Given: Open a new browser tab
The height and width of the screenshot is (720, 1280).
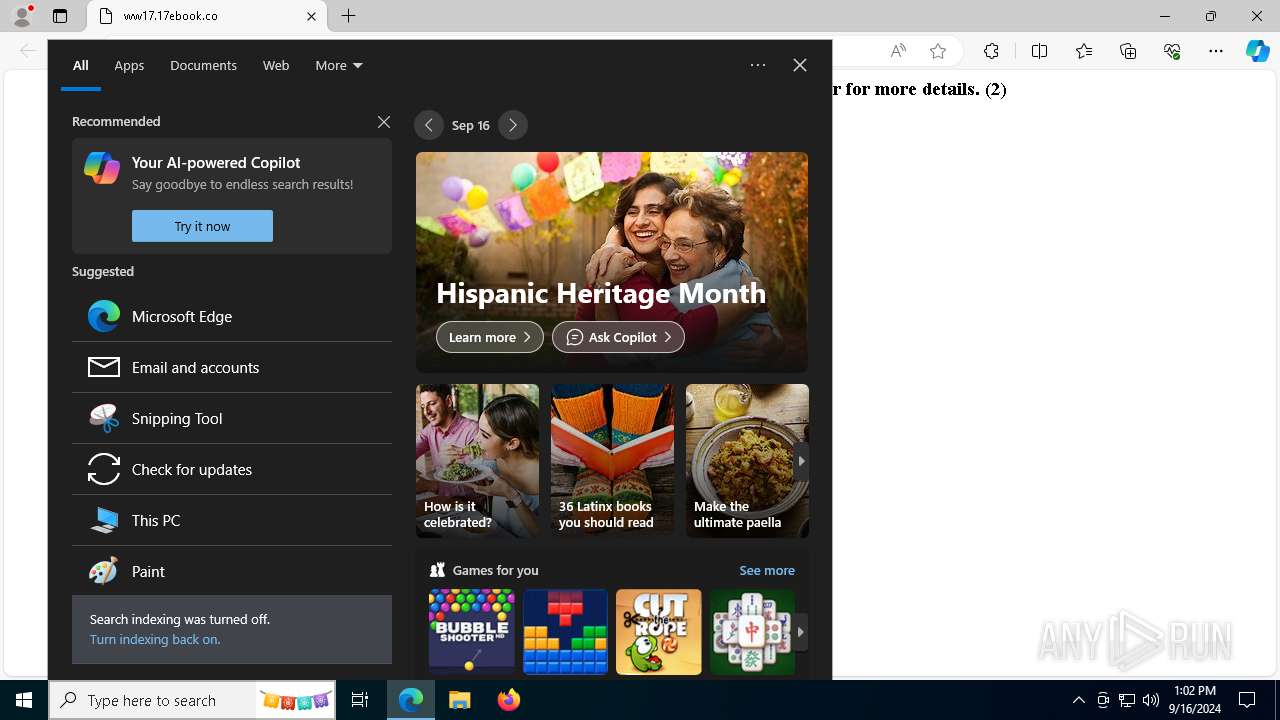Looking at the screenshot, I should point(349,16).
